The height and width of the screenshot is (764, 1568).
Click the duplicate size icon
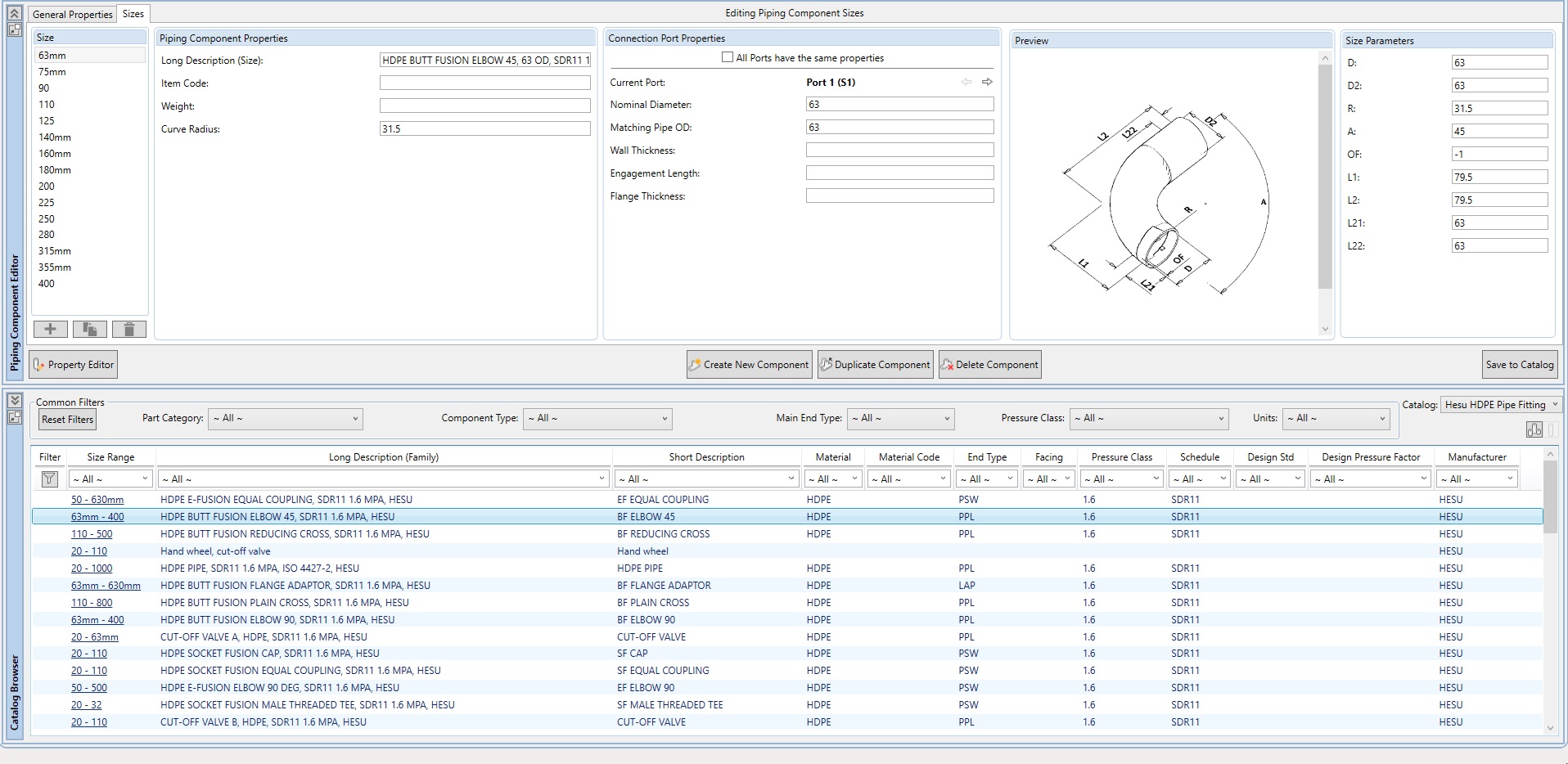pyautogui.click(x=89, y=329)
